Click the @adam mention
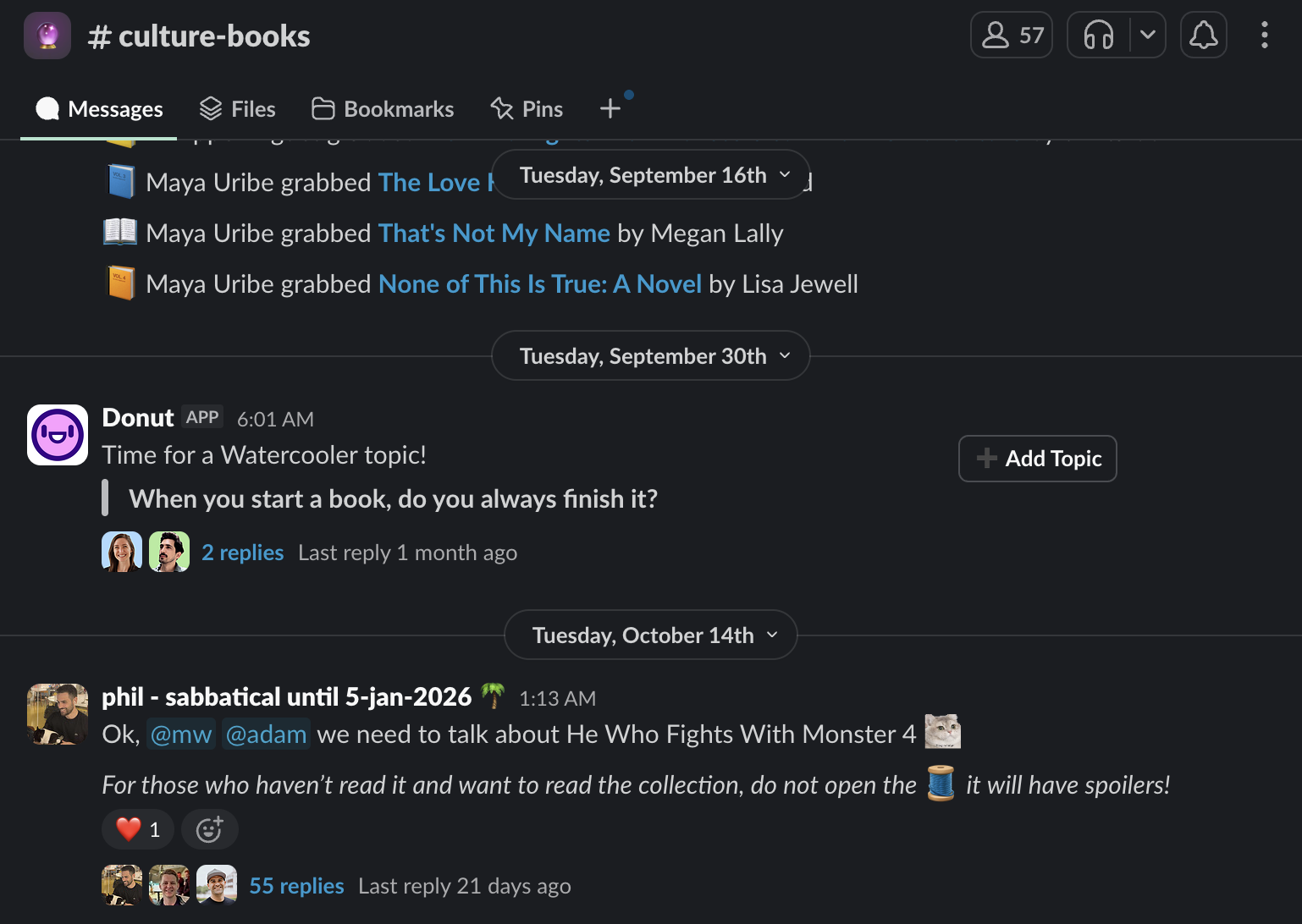Screen dimensions: 1302x924 [266, 734]
